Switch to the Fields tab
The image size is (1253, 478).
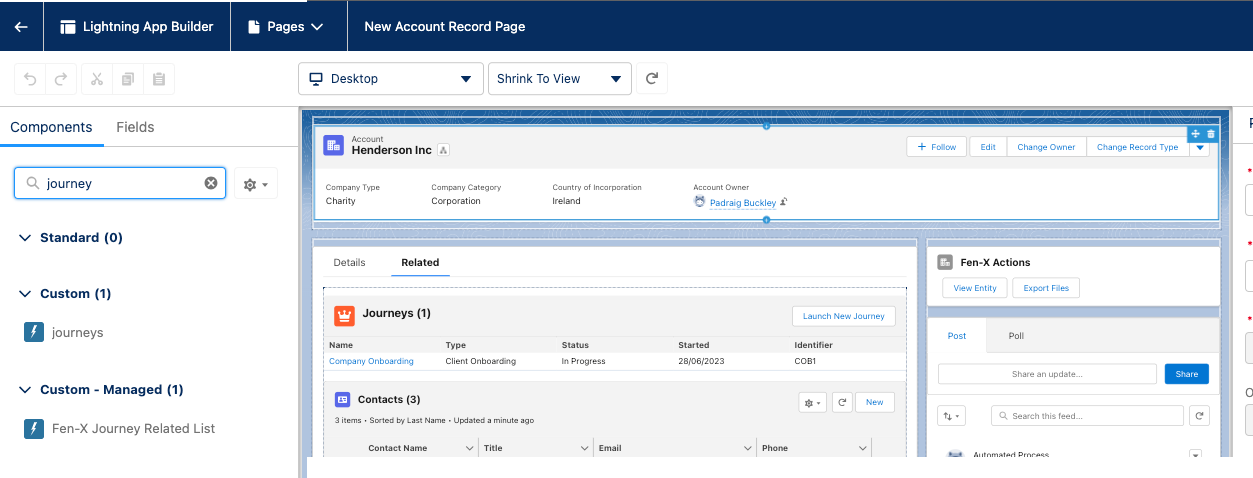point(135,127)
